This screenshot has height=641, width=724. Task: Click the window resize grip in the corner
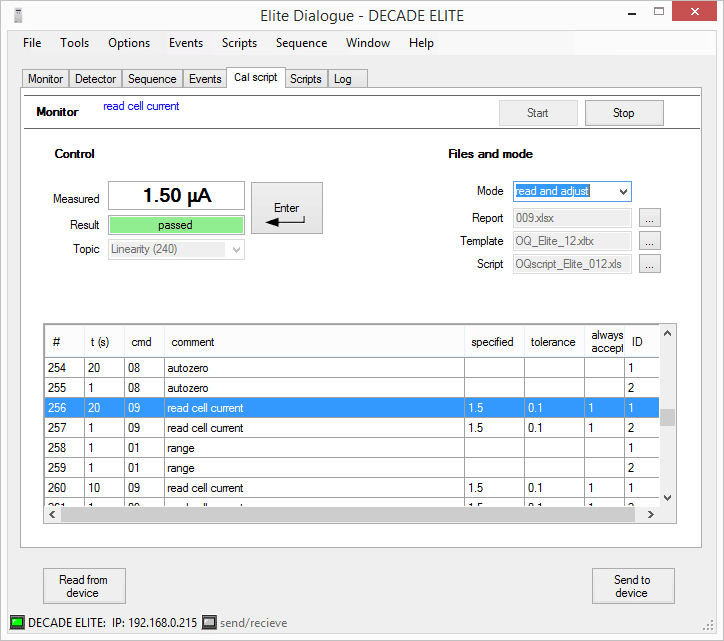coord(708,626)
